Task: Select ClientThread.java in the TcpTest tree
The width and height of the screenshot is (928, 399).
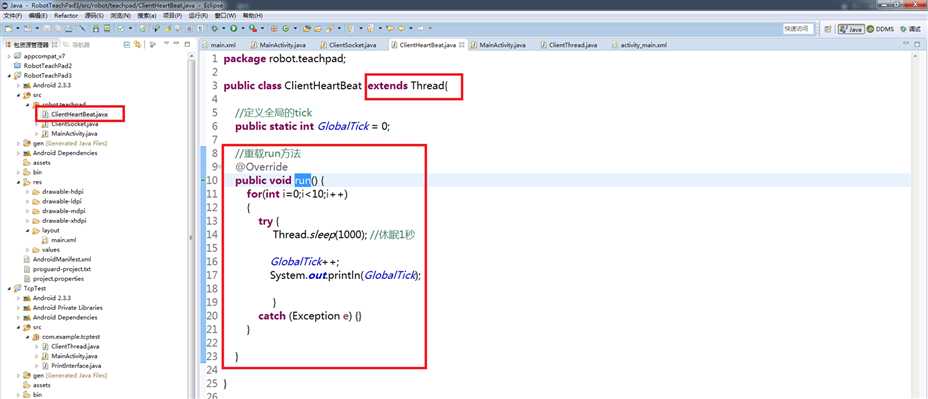Action: (70, 346)
